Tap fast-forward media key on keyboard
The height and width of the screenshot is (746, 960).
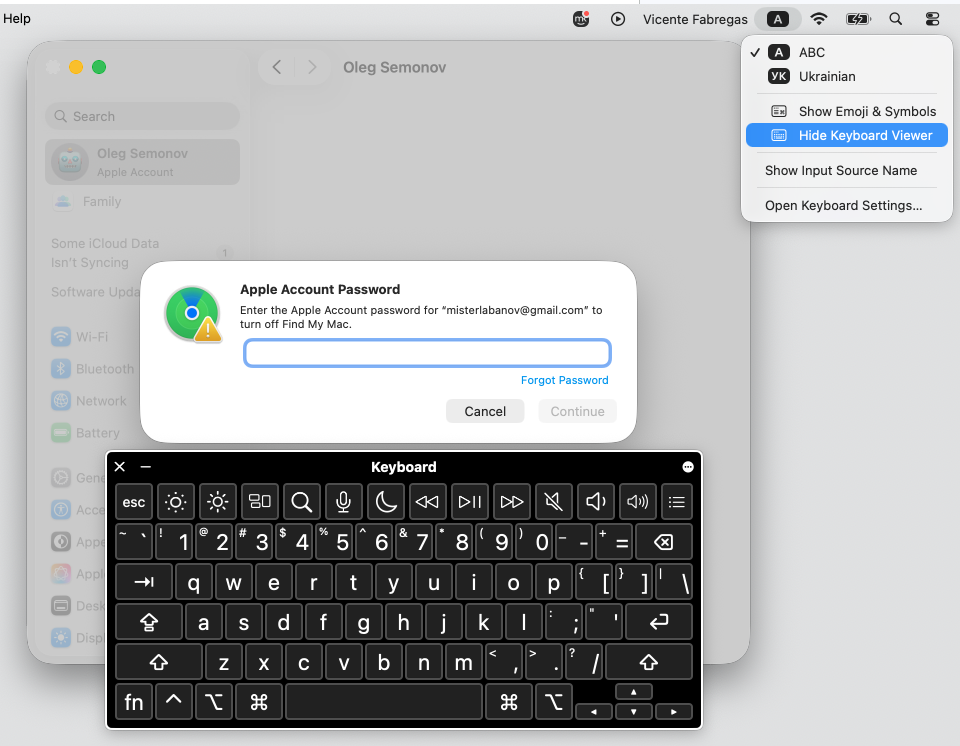click(512, 502)
